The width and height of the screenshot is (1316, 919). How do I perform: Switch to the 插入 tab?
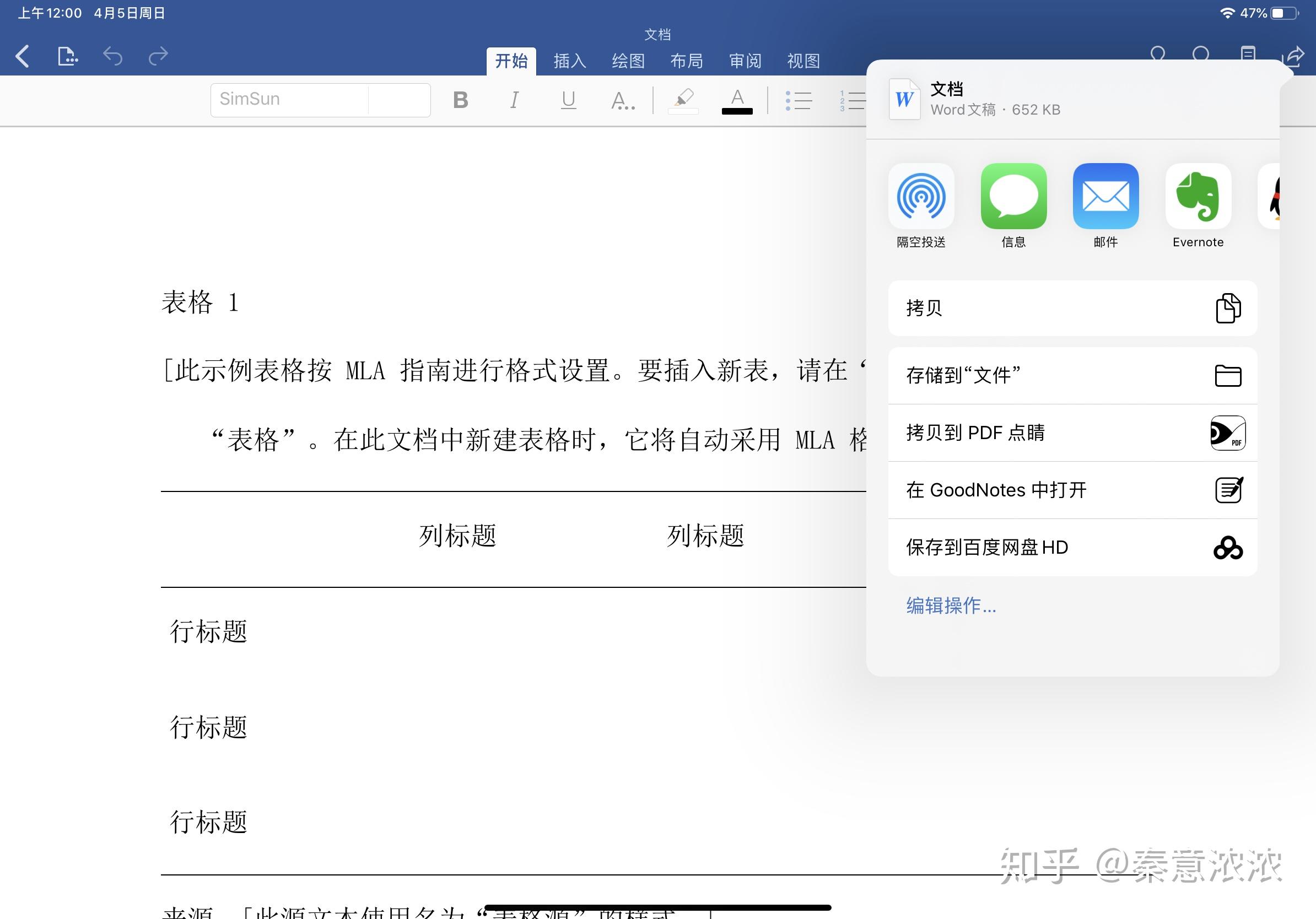(570, 61)
